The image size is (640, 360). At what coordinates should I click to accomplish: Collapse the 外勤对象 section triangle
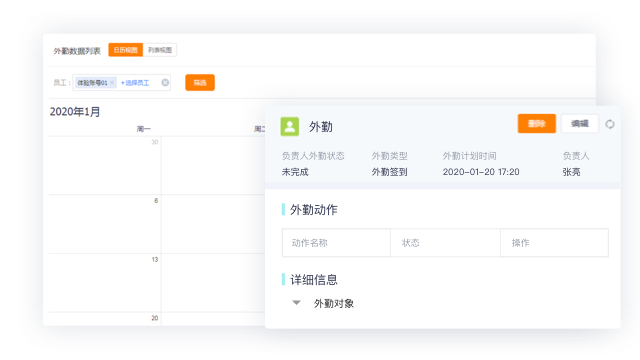297,303
